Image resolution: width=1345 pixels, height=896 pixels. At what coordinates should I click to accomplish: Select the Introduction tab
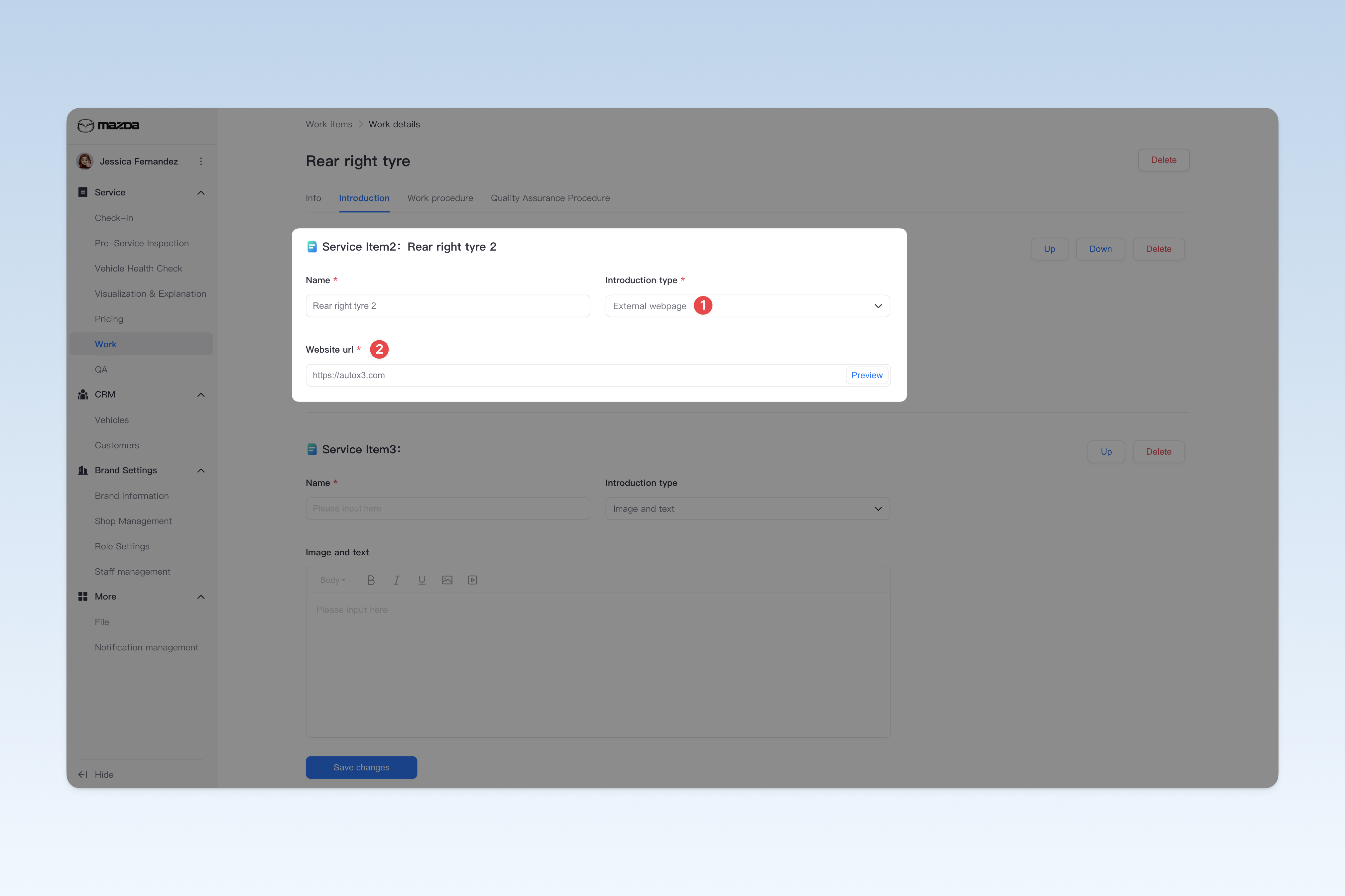point(364,198)
